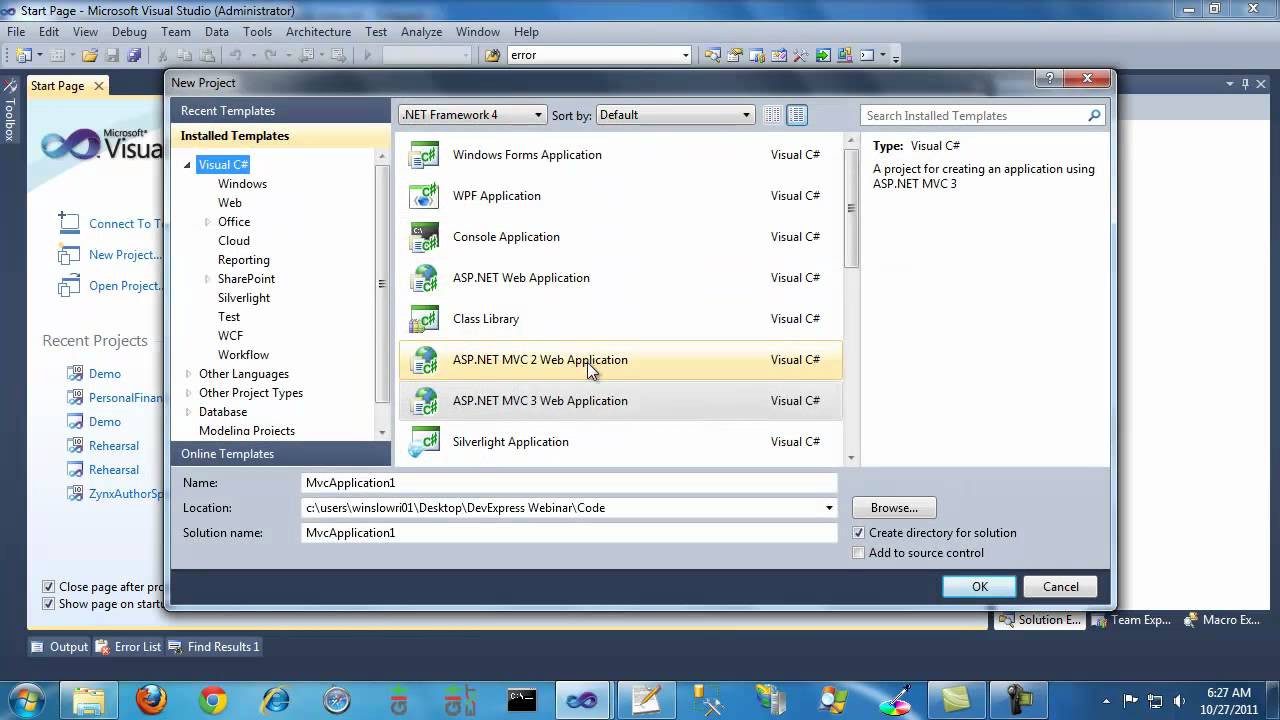Viewport: 1280px width, 720px height.
Task: Click the Properties Window toolbar icon
Action: (735, 55)
